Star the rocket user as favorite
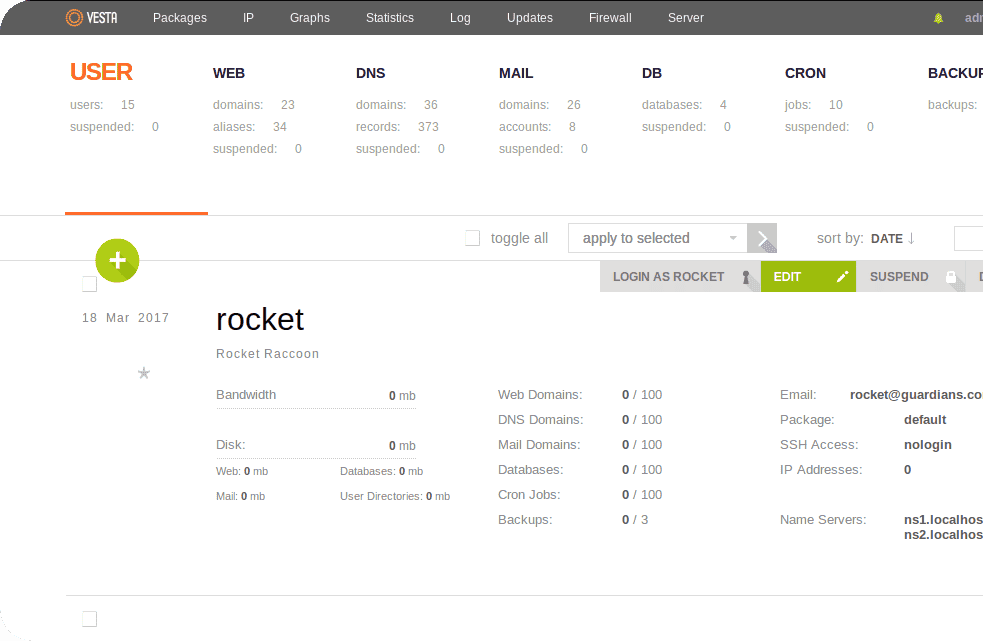This screenshot has height=641, width=983. 143,373
